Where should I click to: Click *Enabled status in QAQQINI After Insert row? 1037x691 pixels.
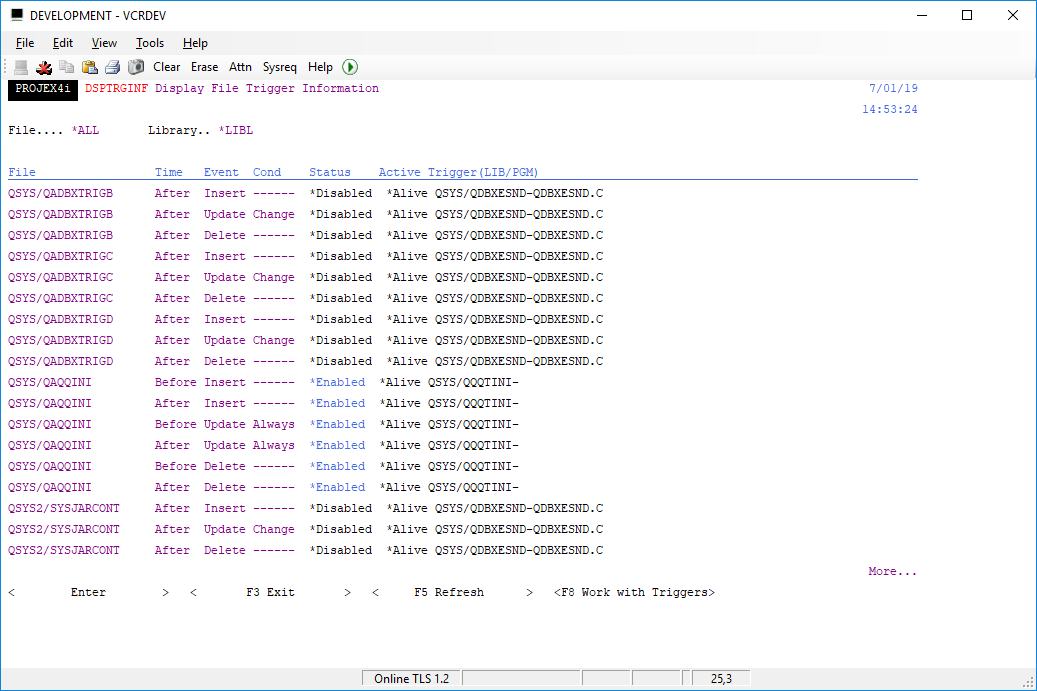click(x=337, y=403)
